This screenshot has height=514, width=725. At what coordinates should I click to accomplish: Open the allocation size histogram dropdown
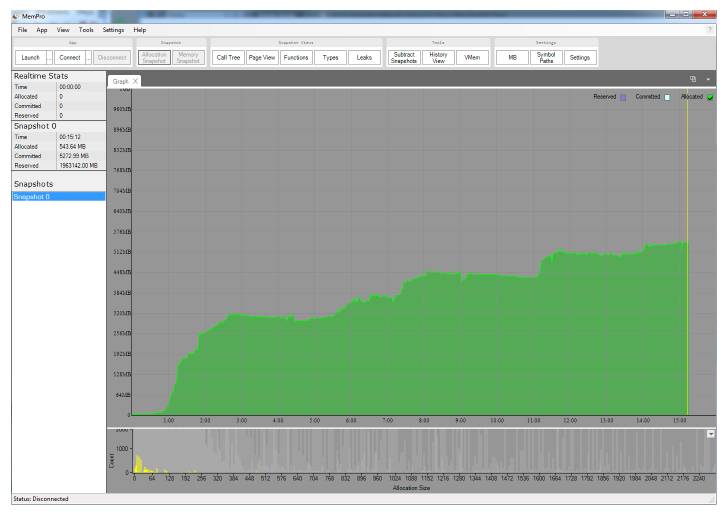click(711, 434)
